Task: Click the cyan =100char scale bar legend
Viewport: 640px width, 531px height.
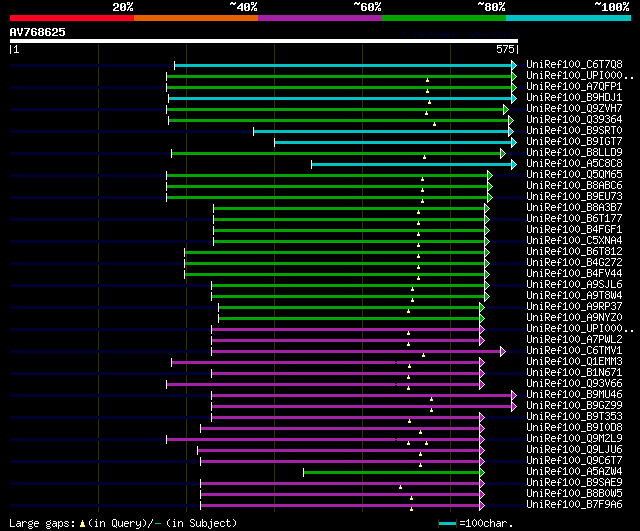Action: (x=447, y=524)
